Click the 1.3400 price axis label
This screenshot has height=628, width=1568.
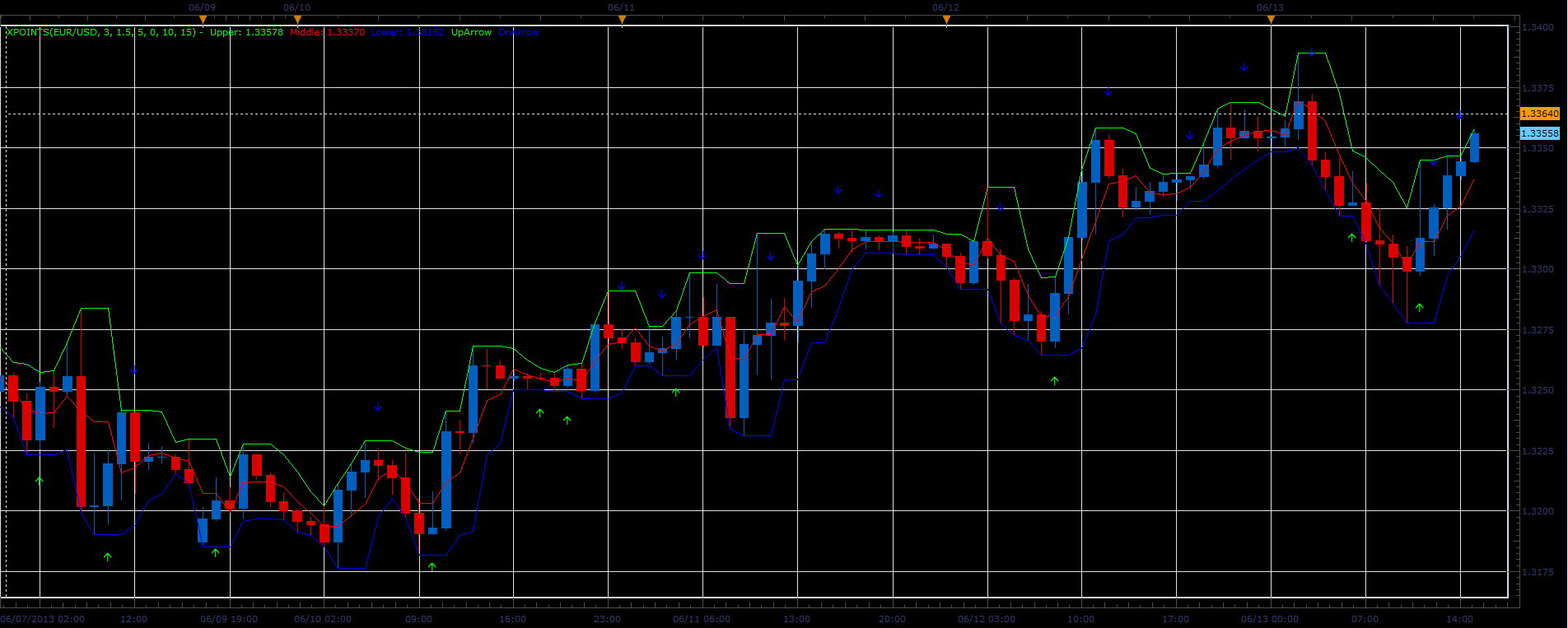click(1538, 27)
